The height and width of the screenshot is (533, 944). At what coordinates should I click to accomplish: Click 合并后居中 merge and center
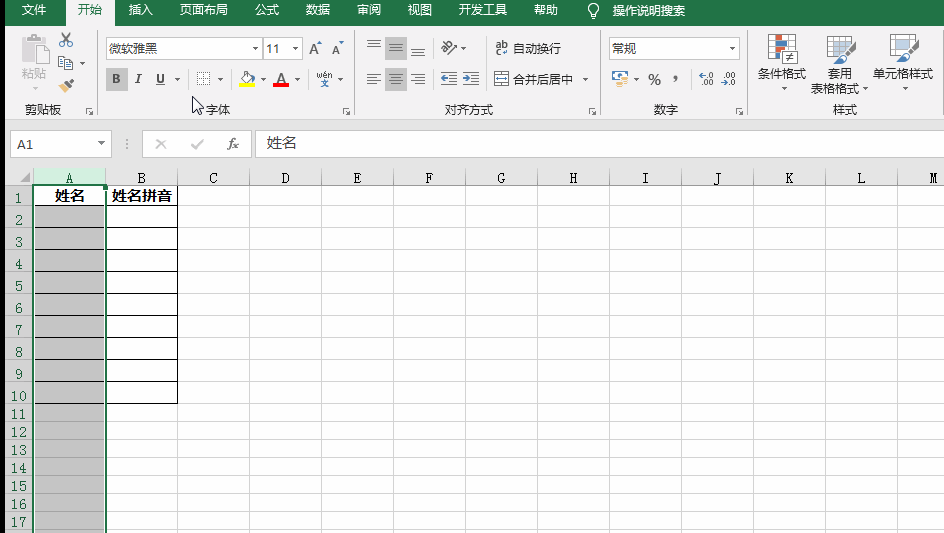(x=533, y=79)
